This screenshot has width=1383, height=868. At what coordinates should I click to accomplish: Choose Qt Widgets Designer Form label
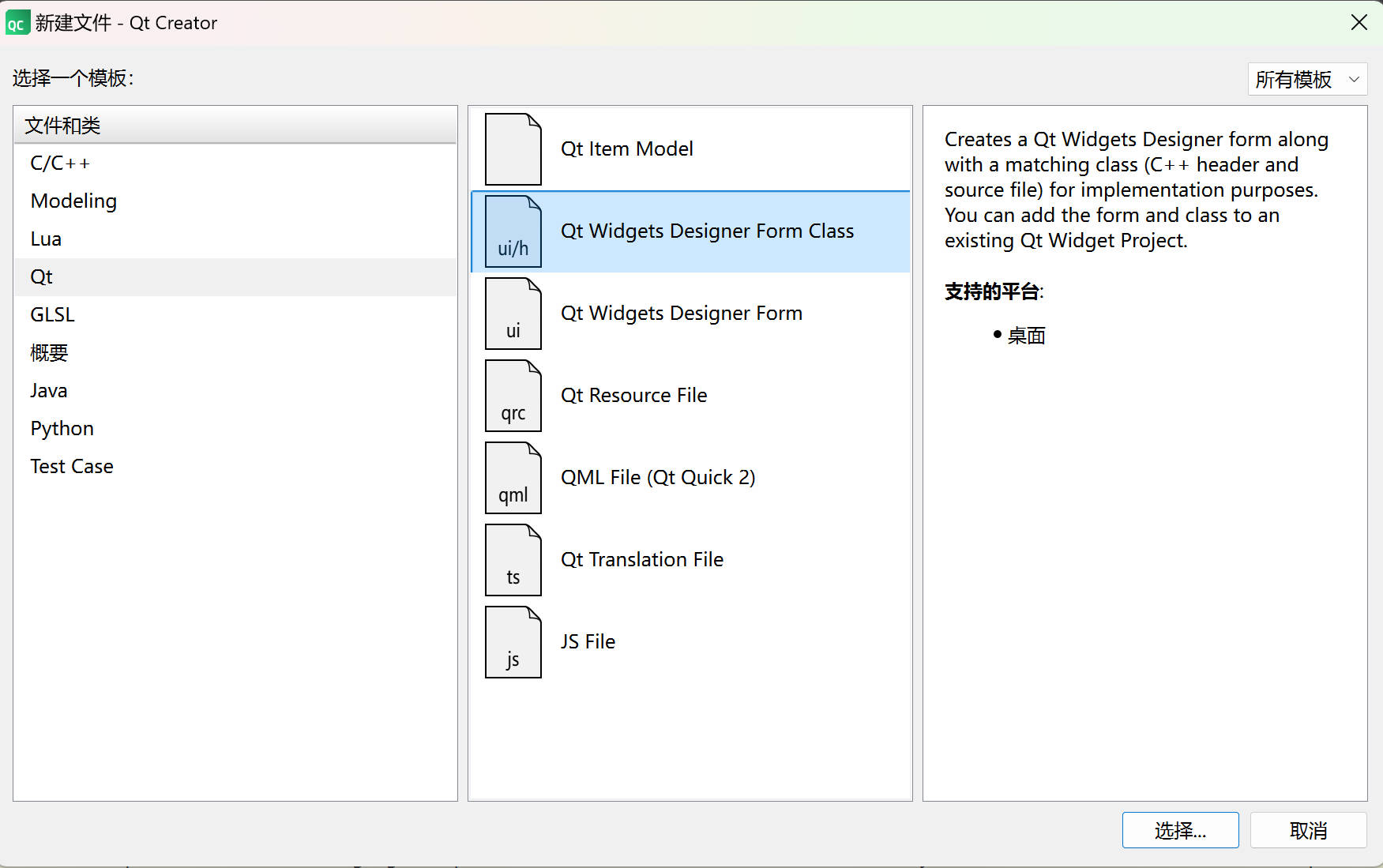click(682, 314)
